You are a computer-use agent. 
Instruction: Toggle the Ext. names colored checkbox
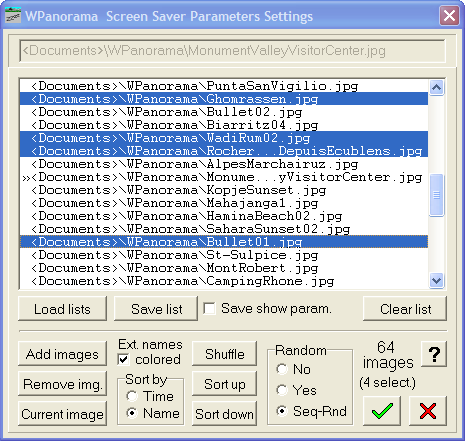pos(124,360)
